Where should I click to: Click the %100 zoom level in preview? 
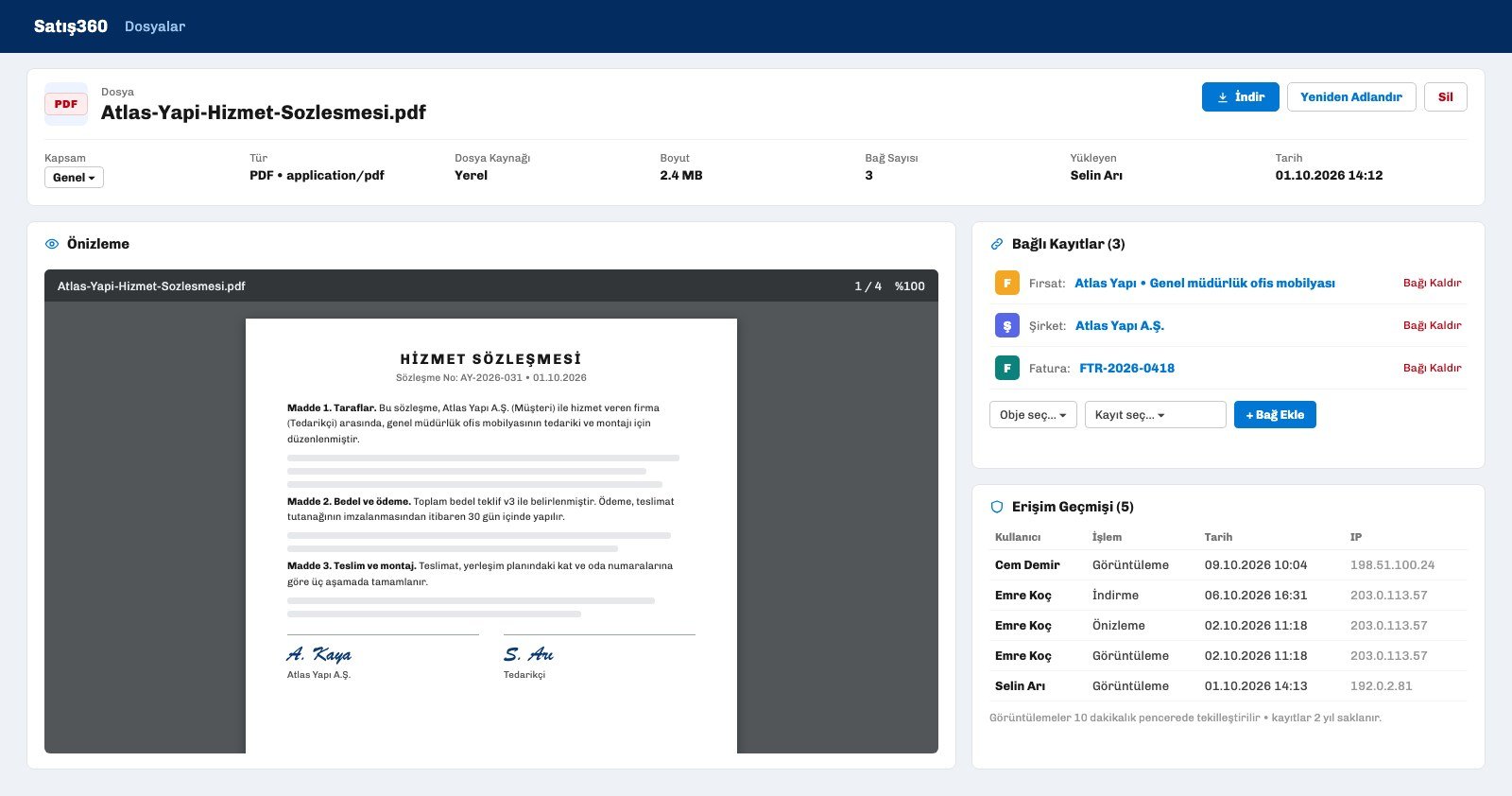pos(910,286)
